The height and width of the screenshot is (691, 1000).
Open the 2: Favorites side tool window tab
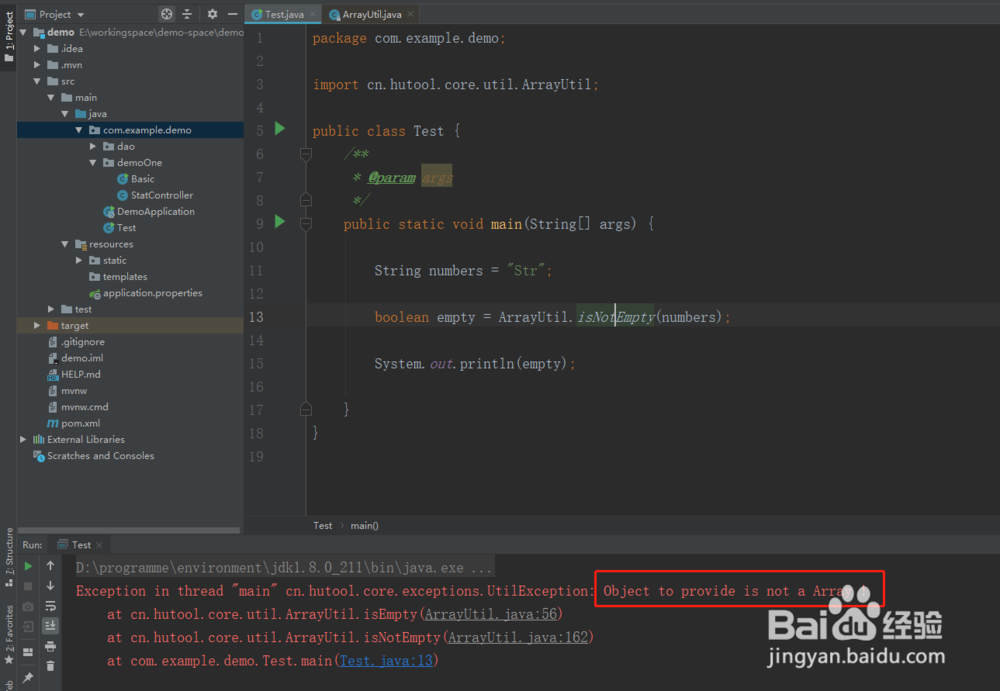point(9,634)
